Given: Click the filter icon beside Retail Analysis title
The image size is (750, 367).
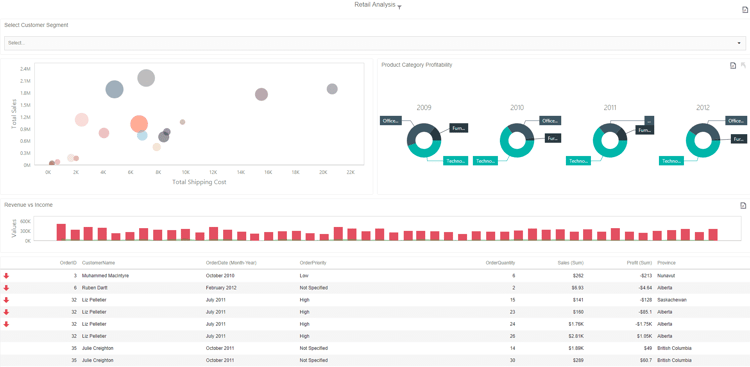Looking at the screenshot, I should (399, 7).
